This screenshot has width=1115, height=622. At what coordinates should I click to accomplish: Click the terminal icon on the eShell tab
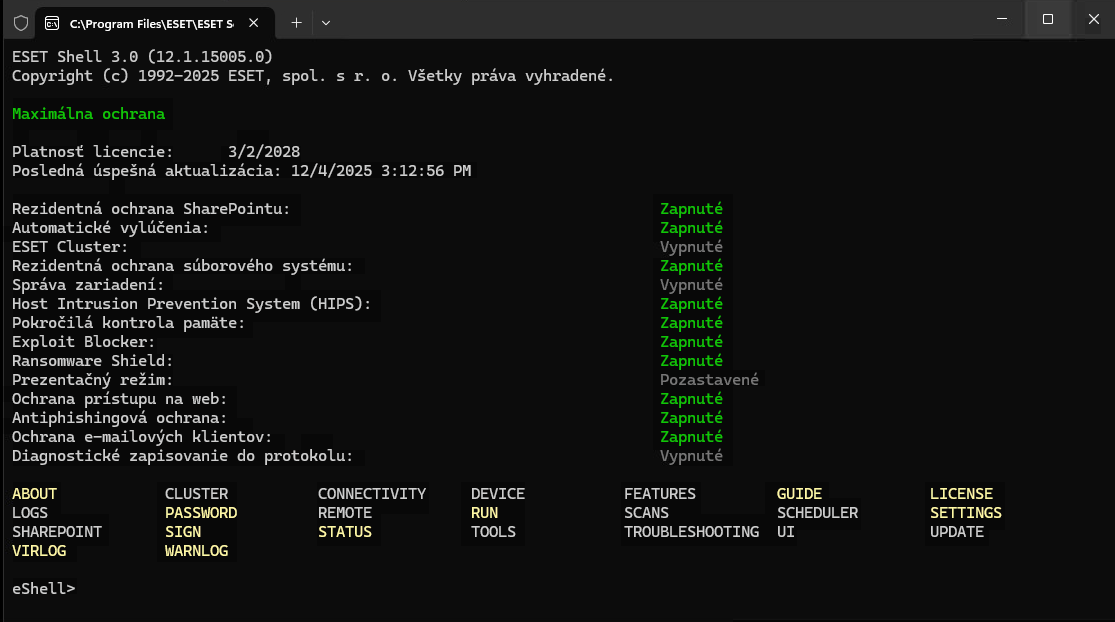(x=51, y=22)
